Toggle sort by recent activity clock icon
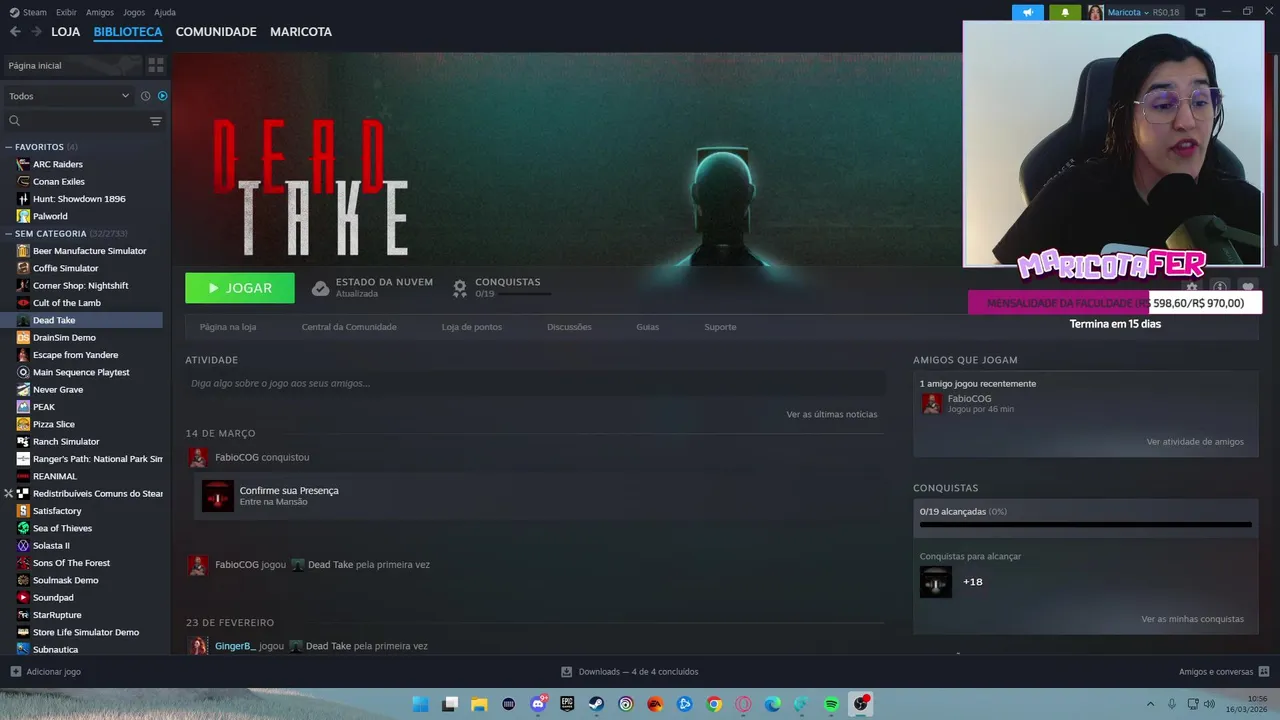The image size is (1280, 720). (x=145, y=96)
